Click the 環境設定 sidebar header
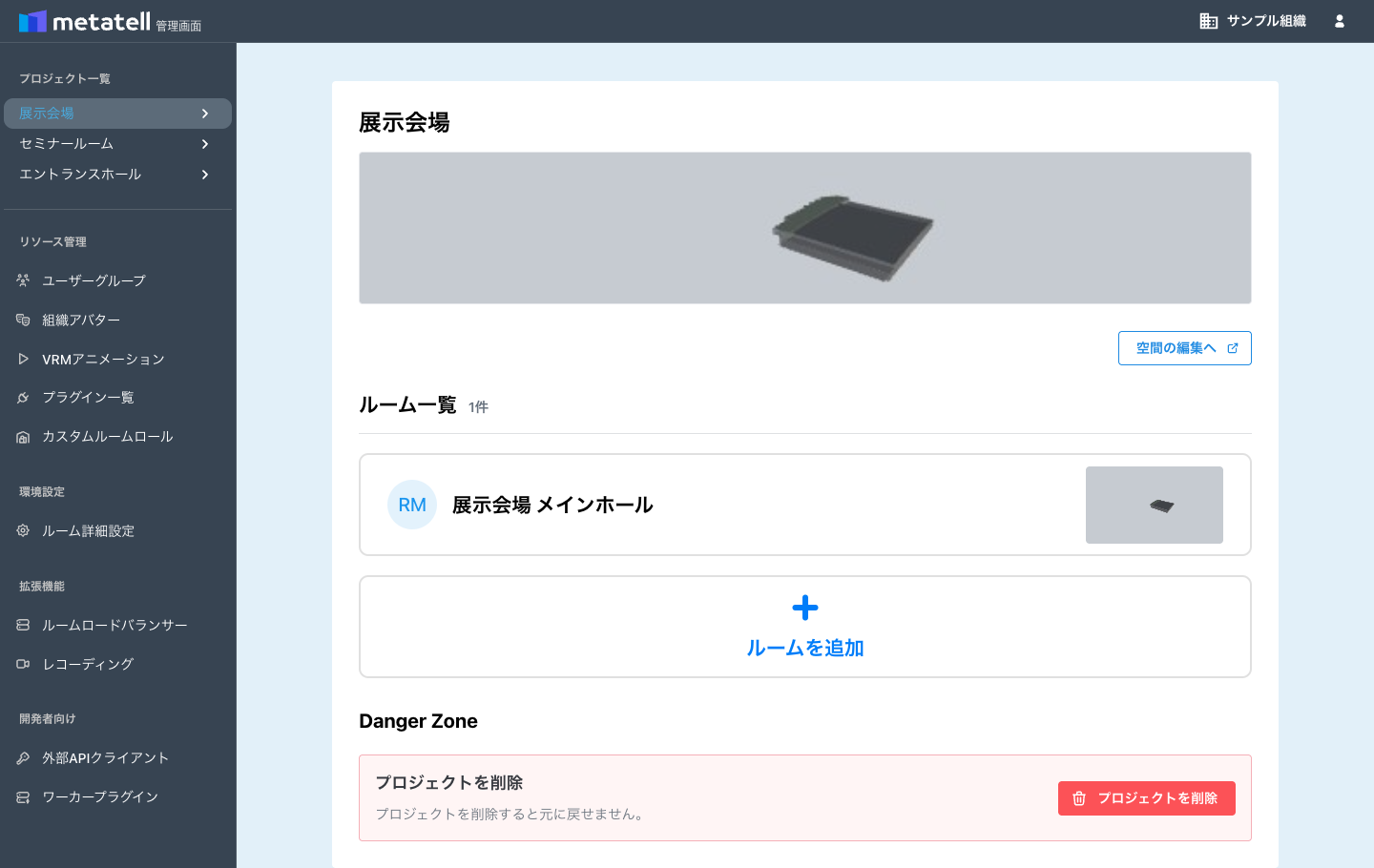Image resolution: width=1374 pixels, height=868 pixels. pos(42,492)
